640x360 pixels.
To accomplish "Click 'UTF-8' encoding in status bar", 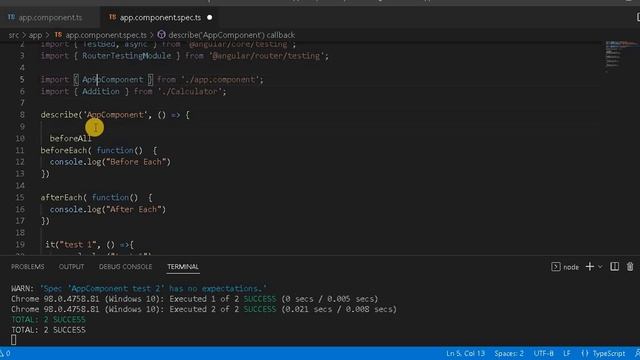I will coord(543,353).
